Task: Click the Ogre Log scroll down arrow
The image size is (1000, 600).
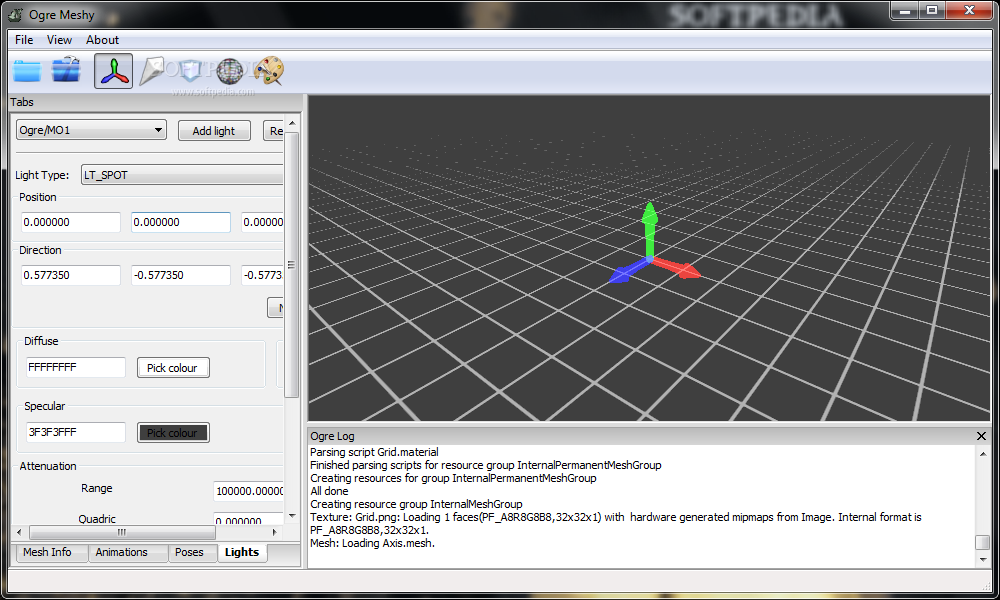Action: [983, 559]
